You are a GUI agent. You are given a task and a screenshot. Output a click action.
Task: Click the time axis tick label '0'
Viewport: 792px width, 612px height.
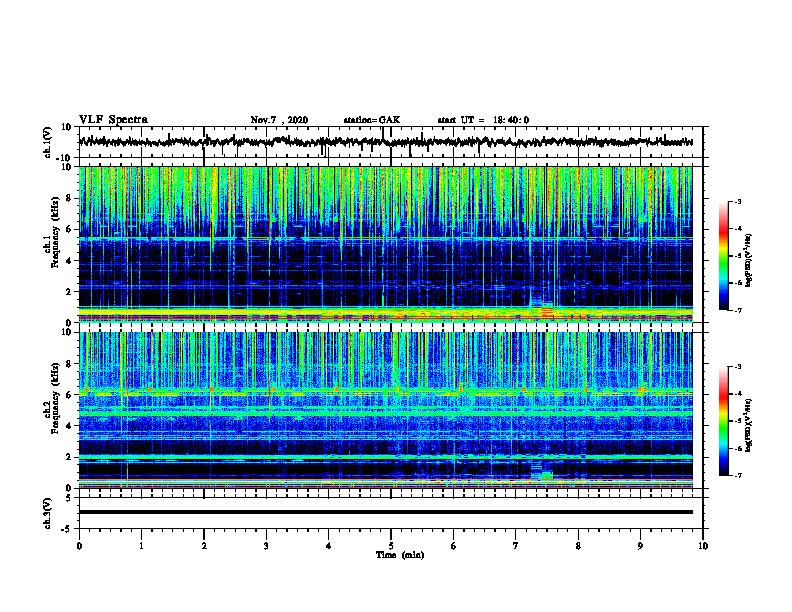pyautogui.click(x=79, y=546)
